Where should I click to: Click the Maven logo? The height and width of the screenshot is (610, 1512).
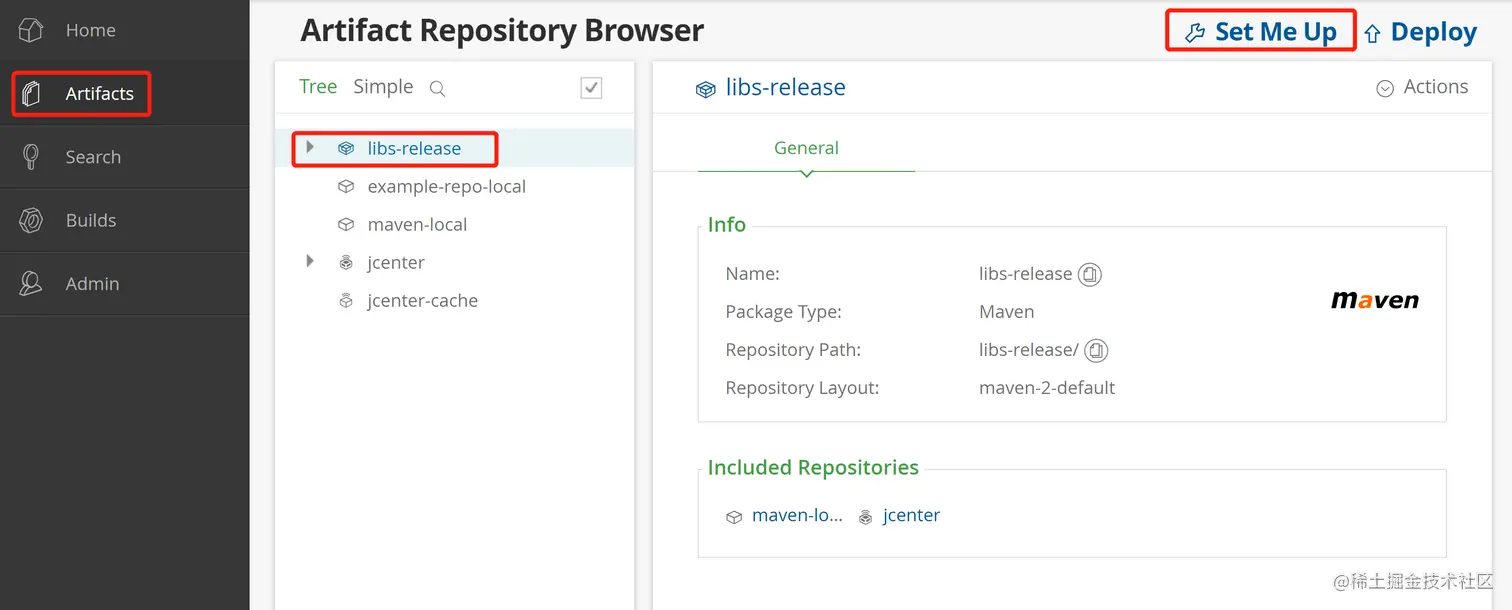click(x=1374, y=300)
